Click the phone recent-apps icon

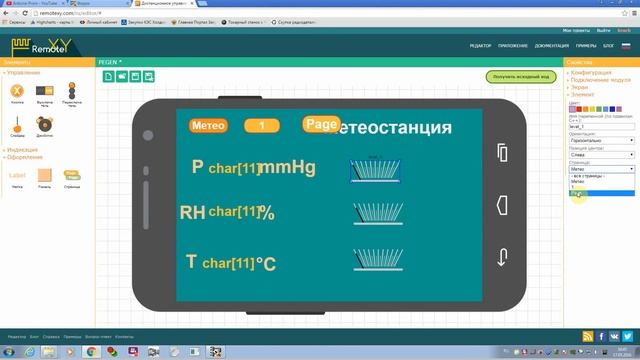(x=502, y=153)
